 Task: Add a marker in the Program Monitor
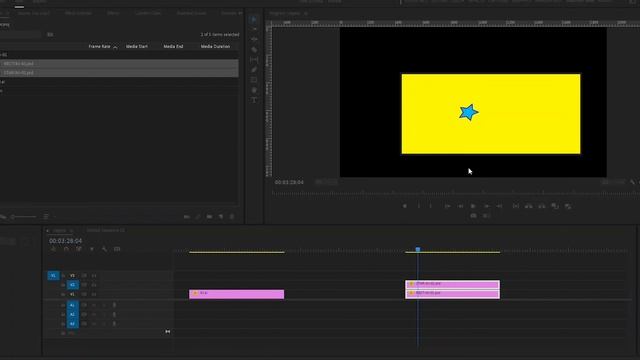[x=404, y=206]
